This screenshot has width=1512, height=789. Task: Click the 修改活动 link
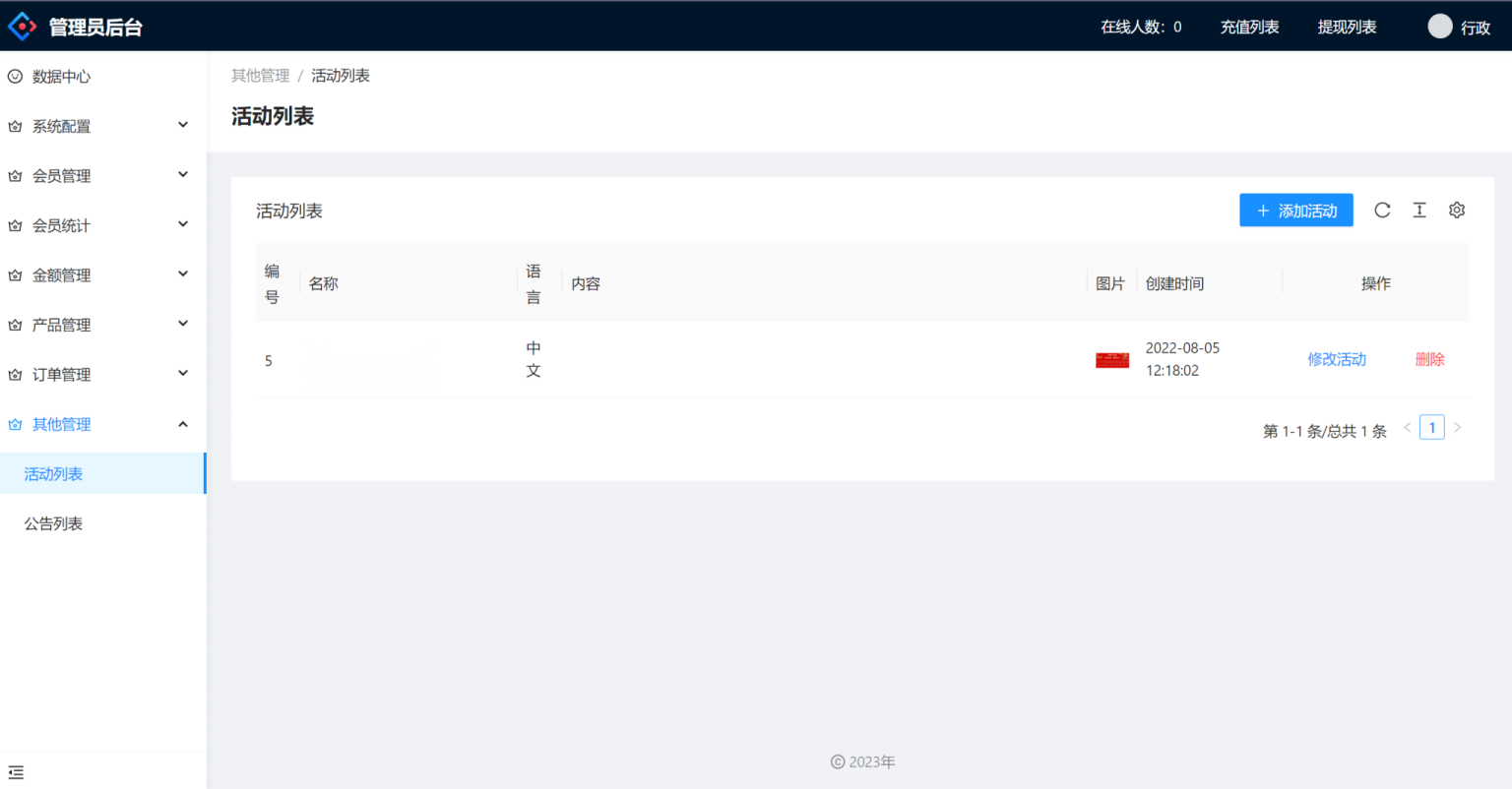[x=1336, y=359]
